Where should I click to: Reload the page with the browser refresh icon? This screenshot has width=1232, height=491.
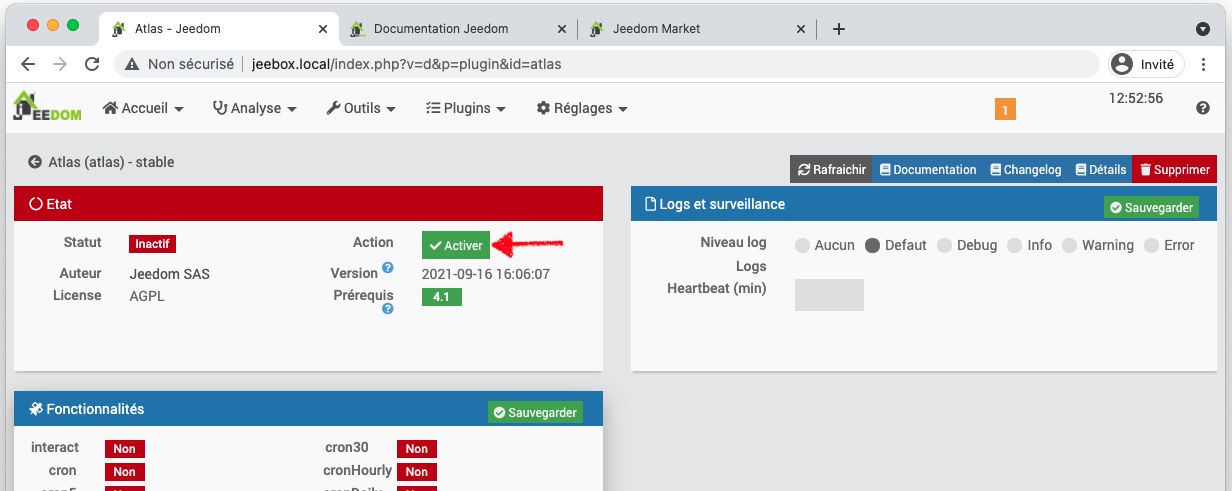pyautogui.click(x=92, y=64)
